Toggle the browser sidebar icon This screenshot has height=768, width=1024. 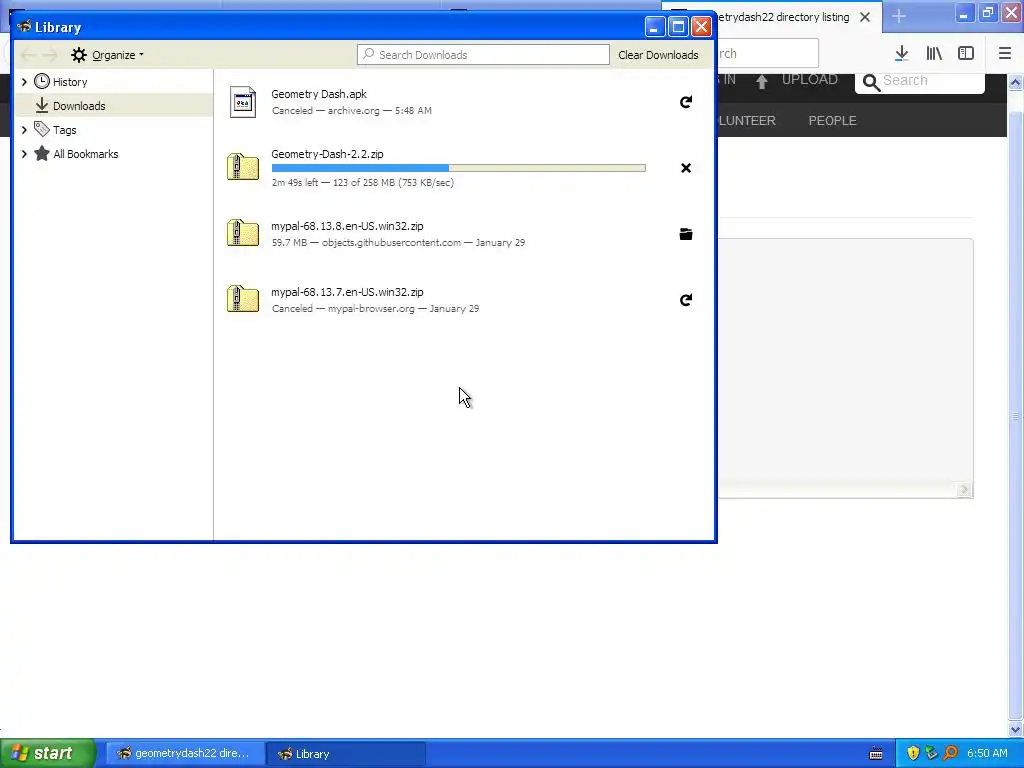click(x=966, y=54)
